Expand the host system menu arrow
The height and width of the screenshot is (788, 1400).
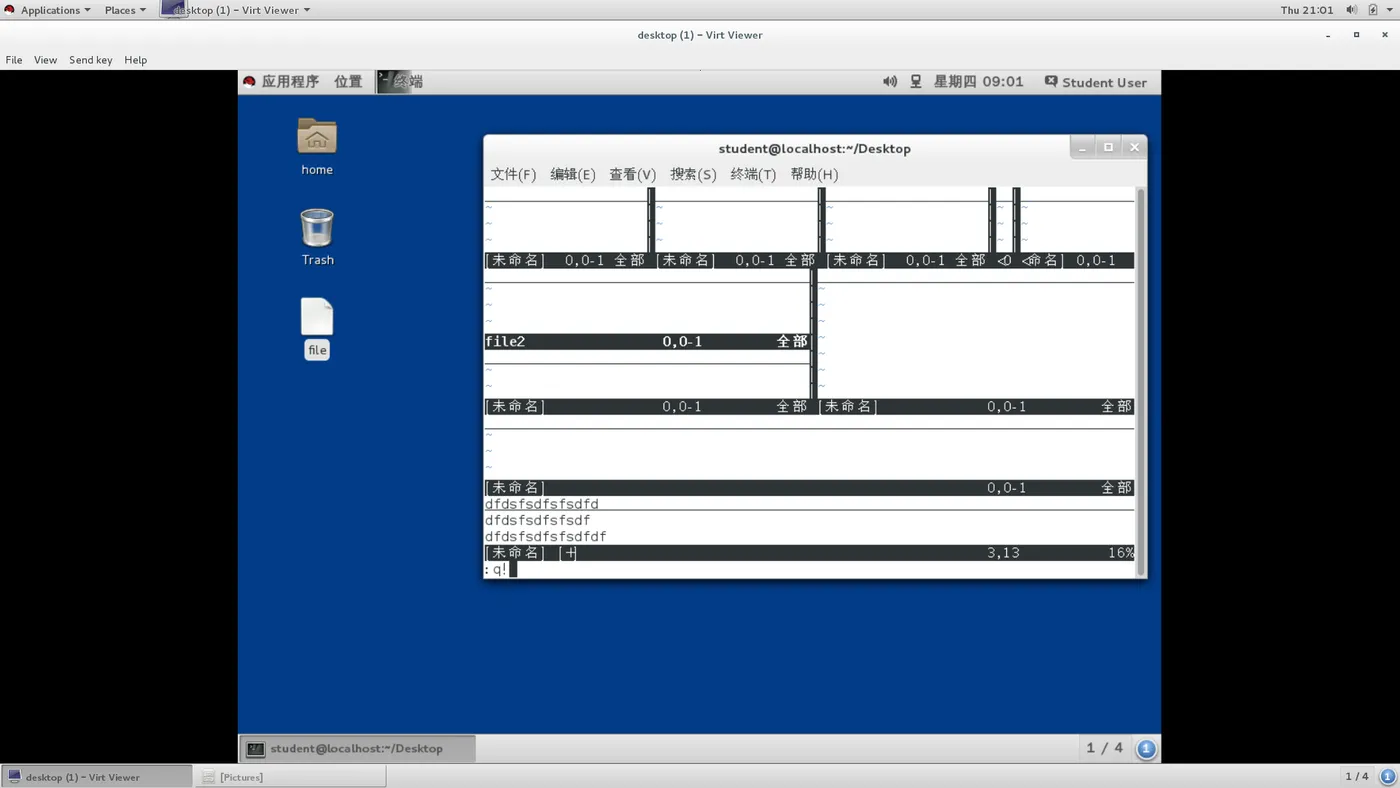click(x=1390, y=10)
